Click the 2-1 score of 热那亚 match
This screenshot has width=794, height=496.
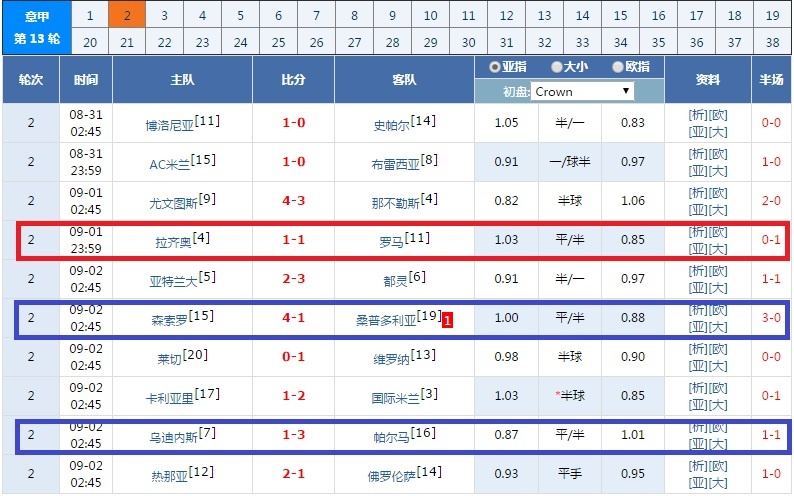[x=294, y=473]
